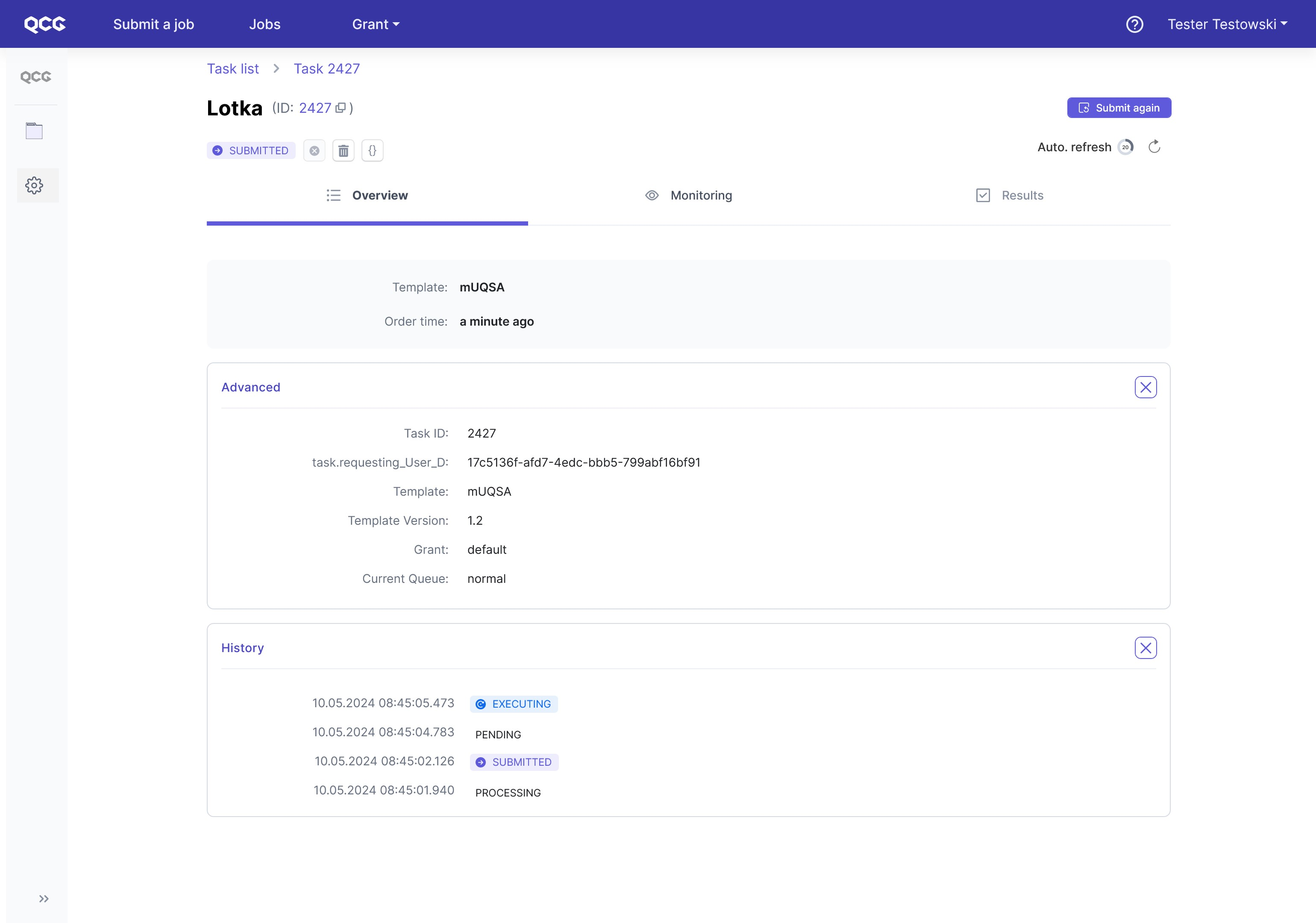Cancel the task with circled x icon

tap(314, 151)
